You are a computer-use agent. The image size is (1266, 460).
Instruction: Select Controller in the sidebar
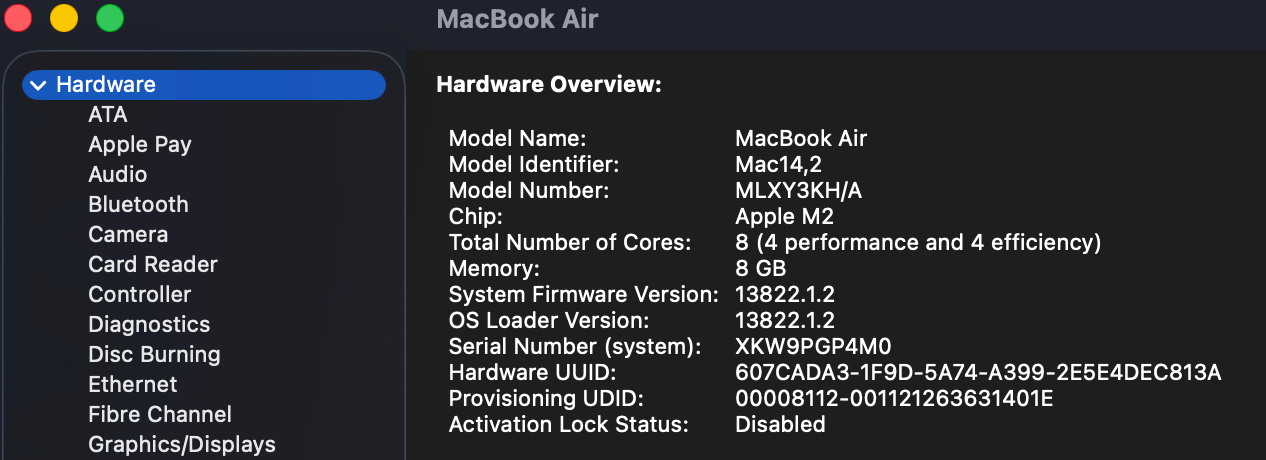click(x=140, y=295)
